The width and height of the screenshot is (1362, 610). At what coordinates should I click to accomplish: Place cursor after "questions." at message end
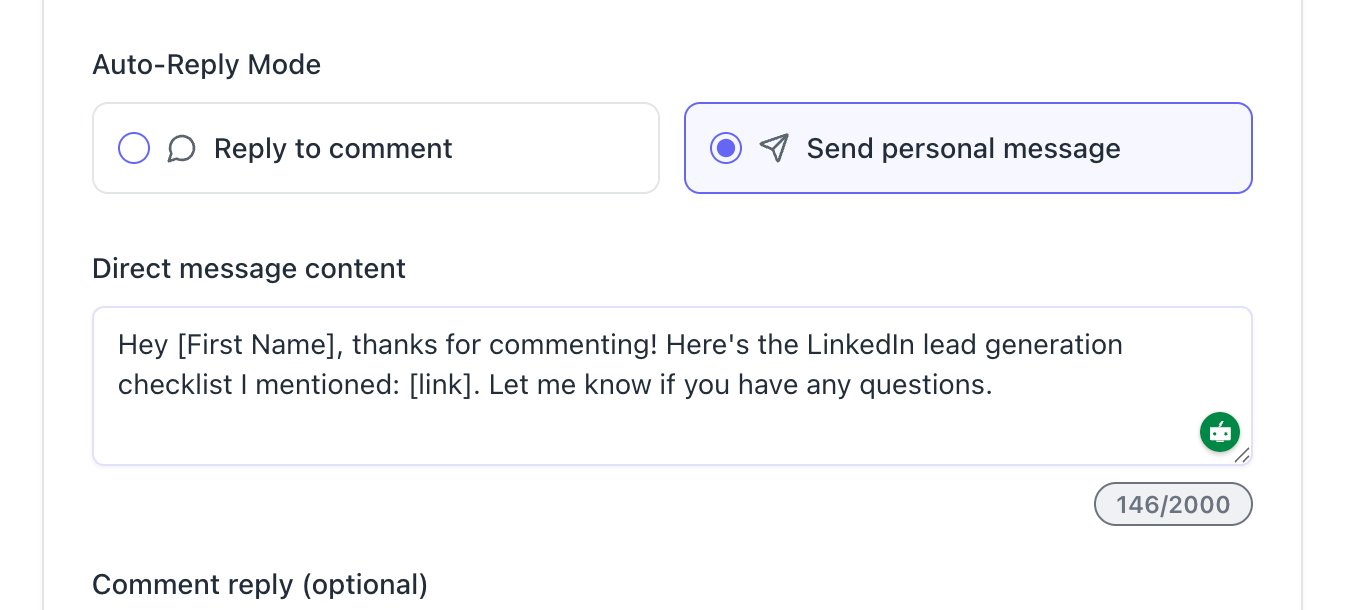994,385
